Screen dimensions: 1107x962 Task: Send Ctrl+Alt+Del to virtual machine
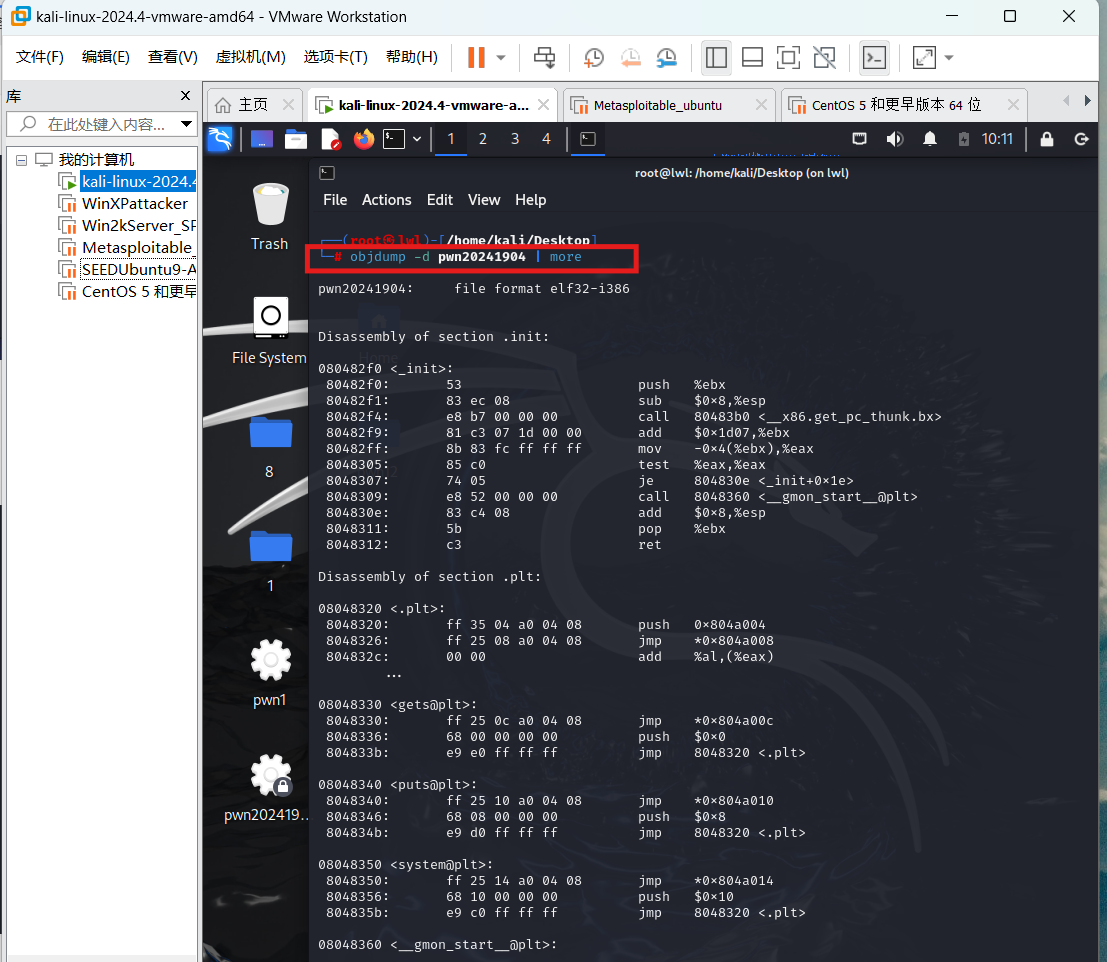544,58
